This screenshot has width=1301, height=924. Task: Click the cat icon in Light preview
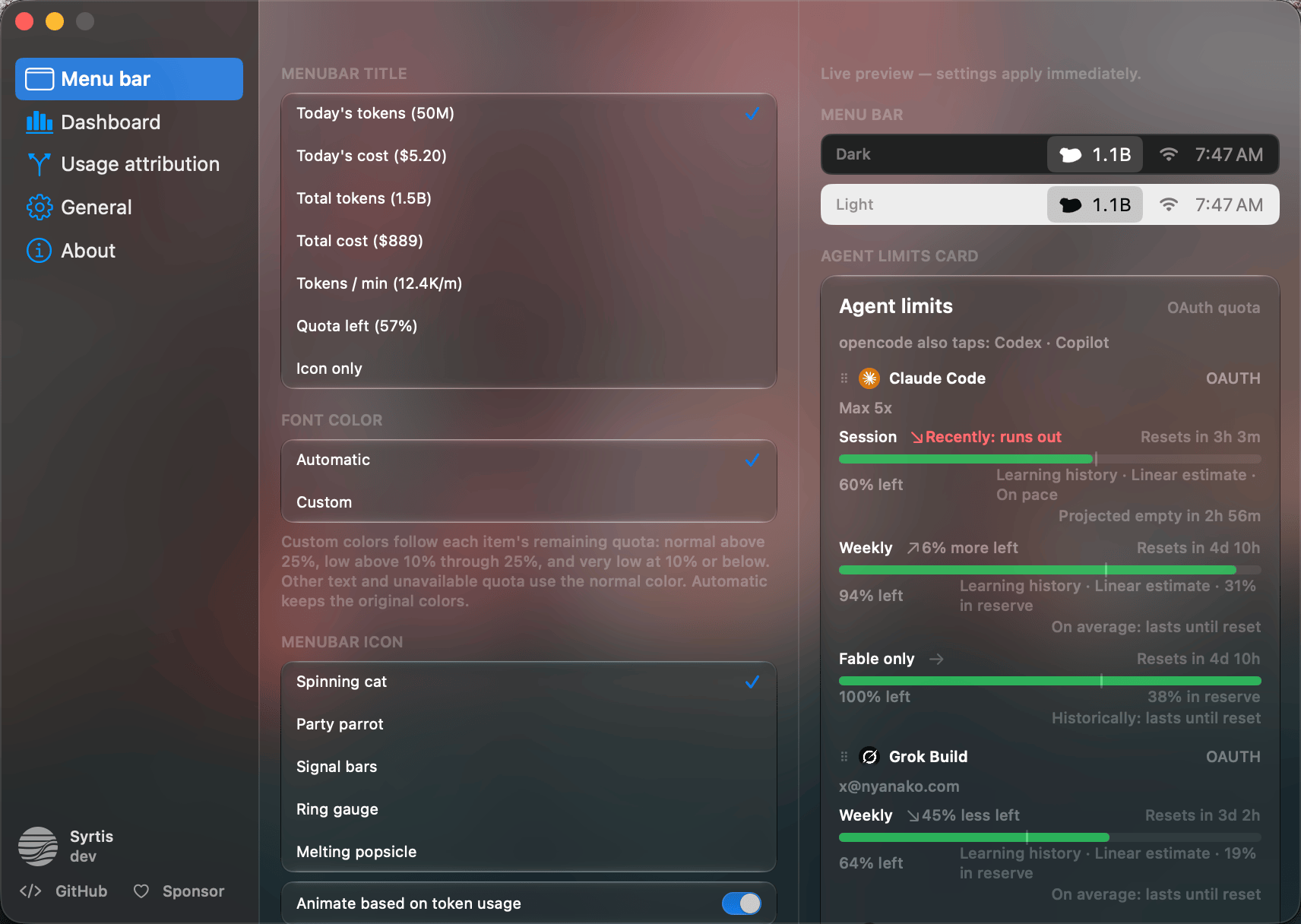[x=1071, y=205]
